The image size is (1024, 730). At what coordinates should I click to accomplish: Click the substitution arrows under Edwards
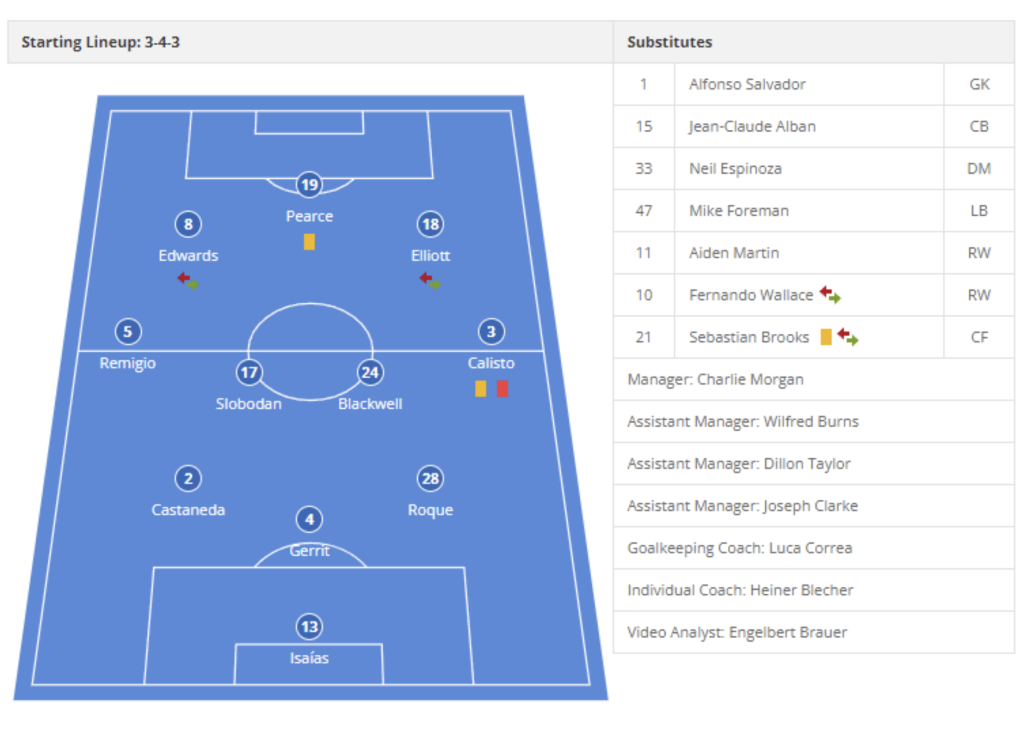[x=188, y=280]
